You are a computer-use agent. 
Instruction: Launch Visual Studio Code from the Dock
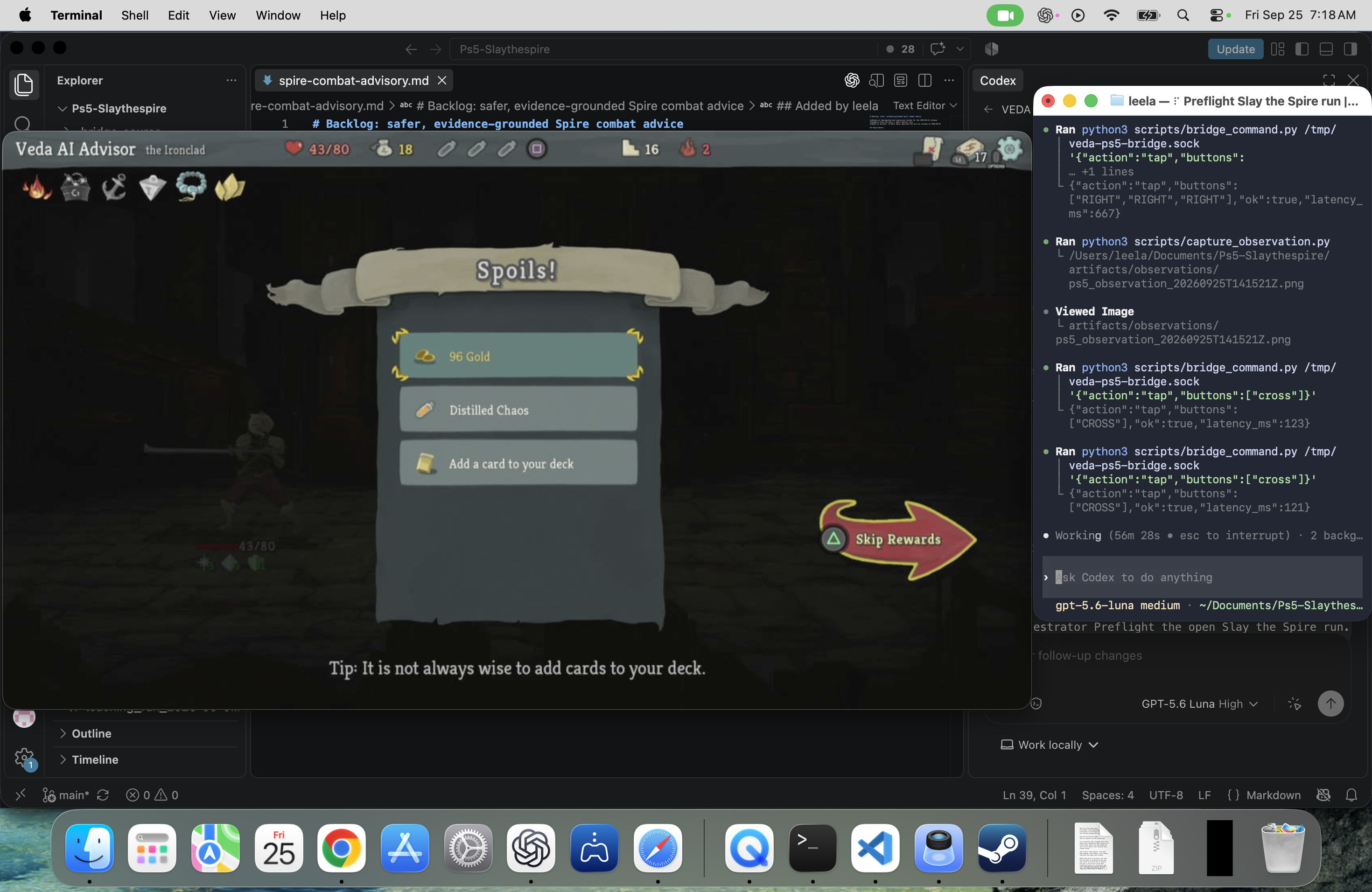[x=875, y=848]
